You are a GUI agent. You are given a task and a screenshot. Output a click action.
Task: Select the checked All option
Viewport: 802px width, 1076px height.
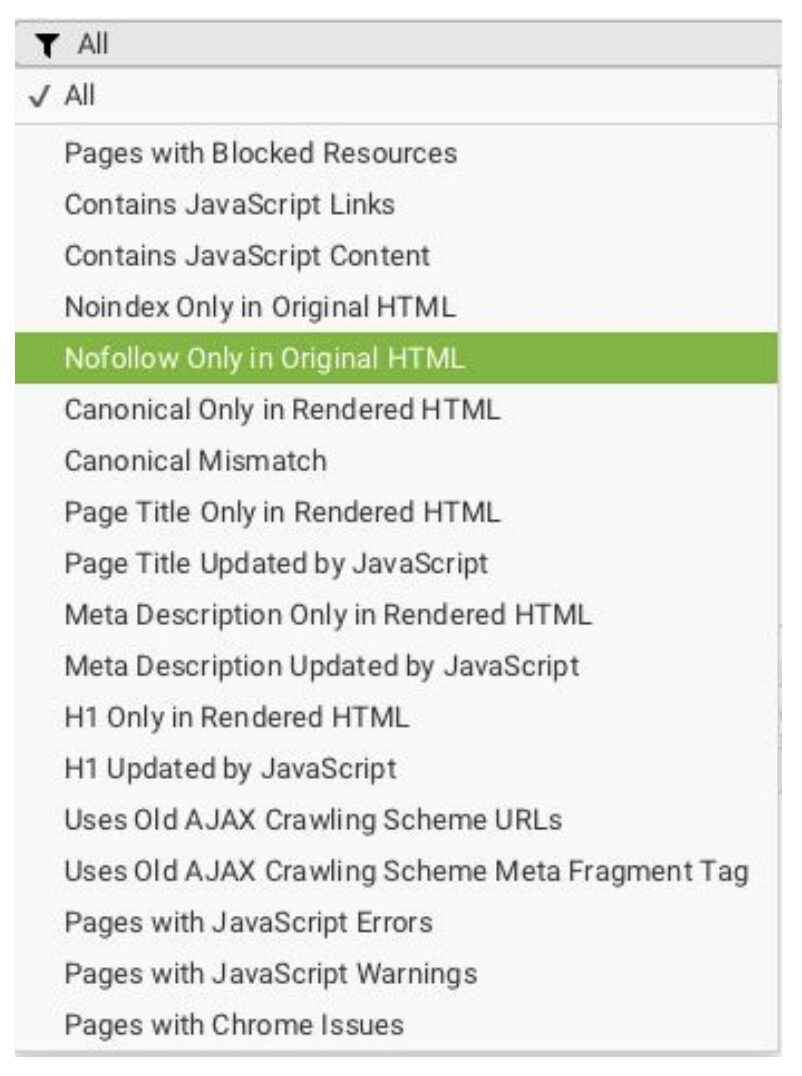[397, 95]
